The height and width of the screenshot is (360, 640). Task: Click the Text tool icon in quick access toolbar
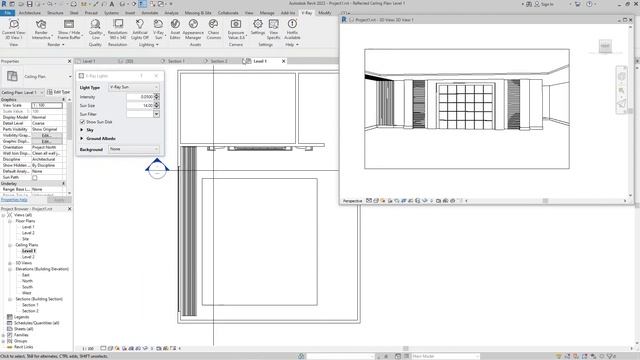click(x=112, y=4)
